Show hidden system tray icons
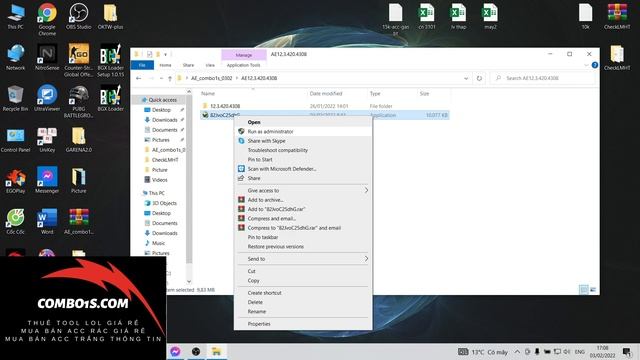 (x=517, y=351)
